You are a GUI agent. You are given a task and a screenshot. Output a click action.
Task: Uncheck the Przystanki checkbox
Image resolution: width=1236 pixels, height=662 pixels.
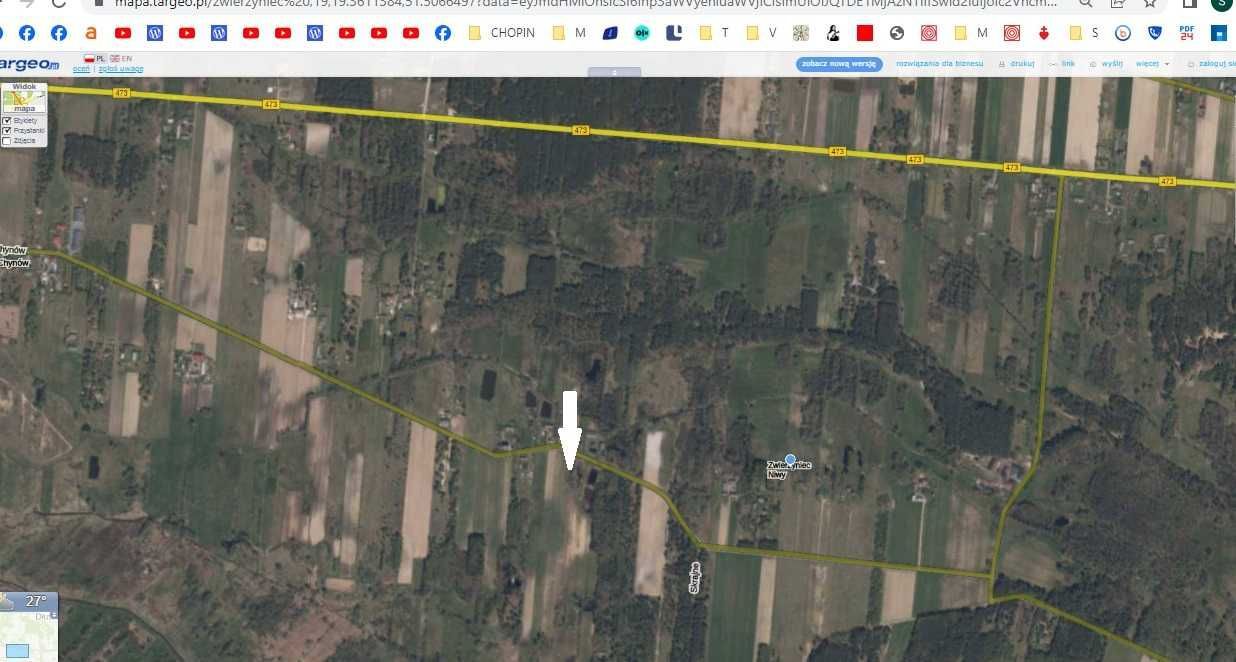(x=8, y=131)
